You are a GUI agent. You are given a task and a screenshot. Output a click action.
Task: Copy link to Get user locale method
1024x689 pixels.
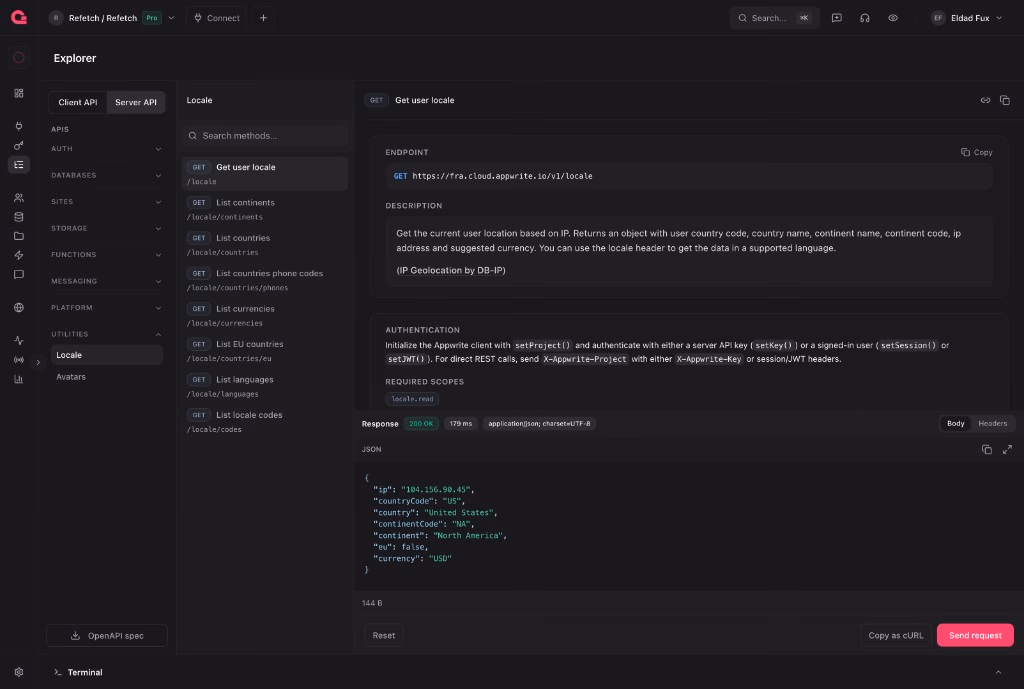[985, 100]
